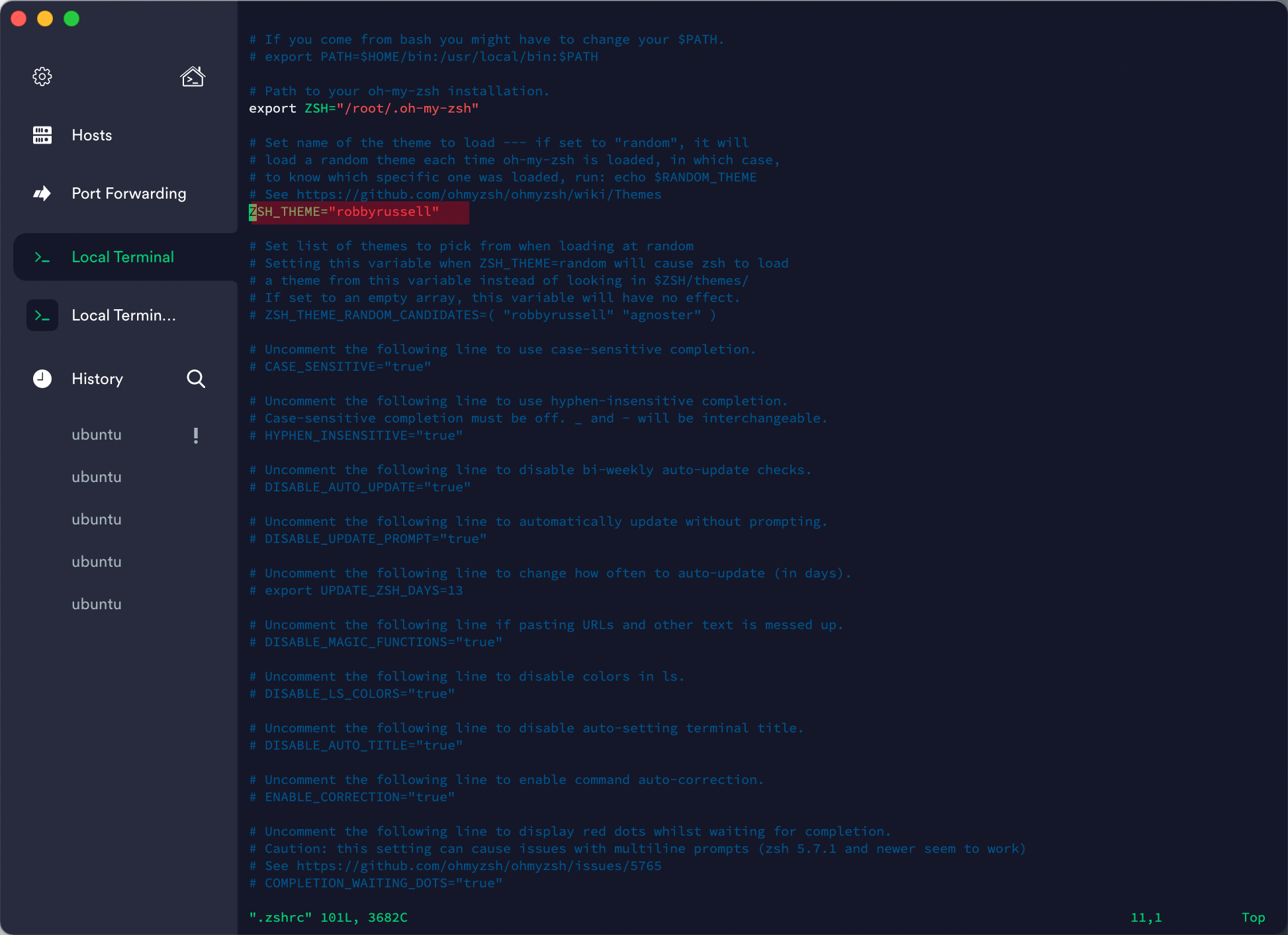Open the history search magnifier icon
This screenshot has width=1288, height=935.
coord(196,378)
